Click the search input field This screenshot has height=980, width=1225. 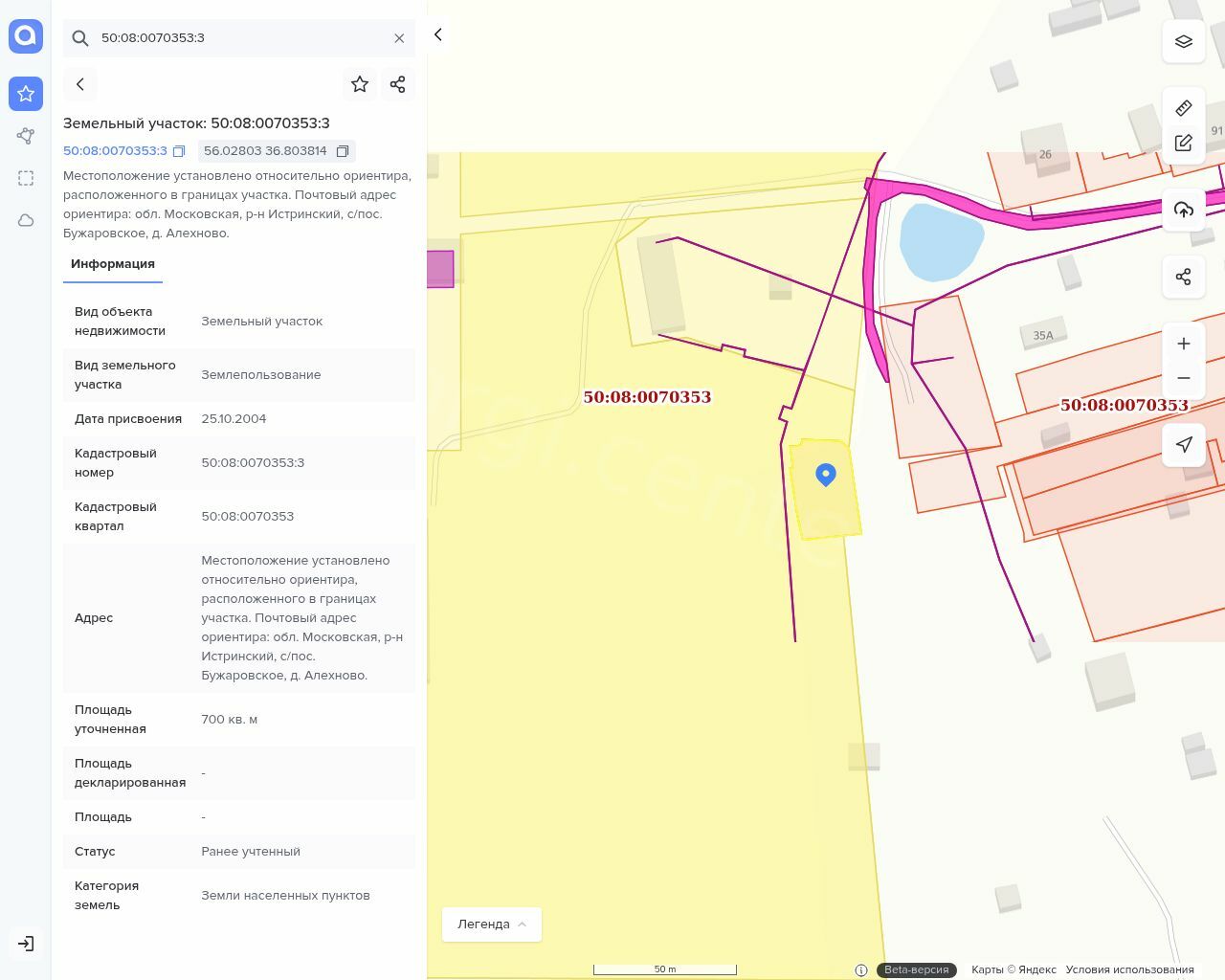point(239,38)
